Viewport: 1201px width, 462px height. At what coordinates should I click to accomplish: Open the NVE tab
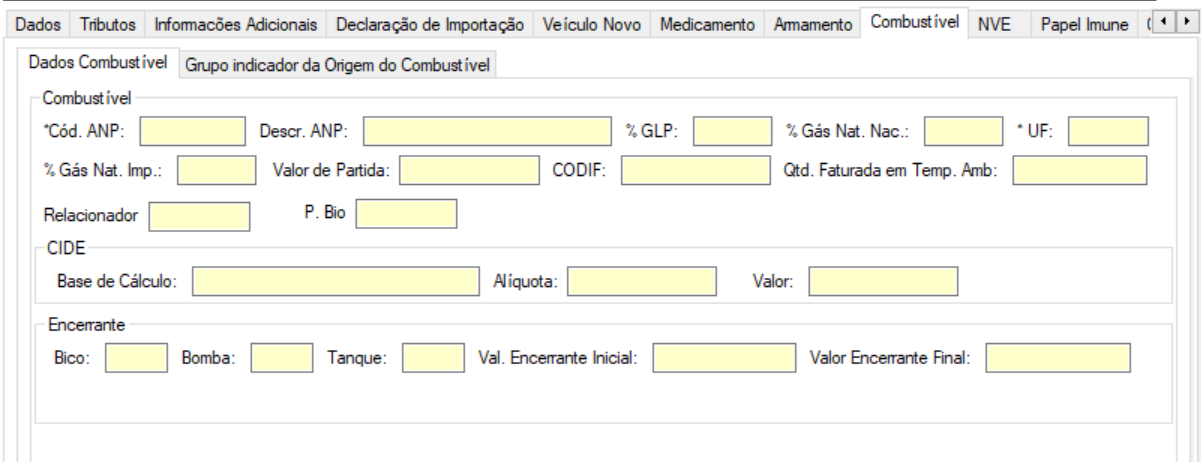(994, 23)
